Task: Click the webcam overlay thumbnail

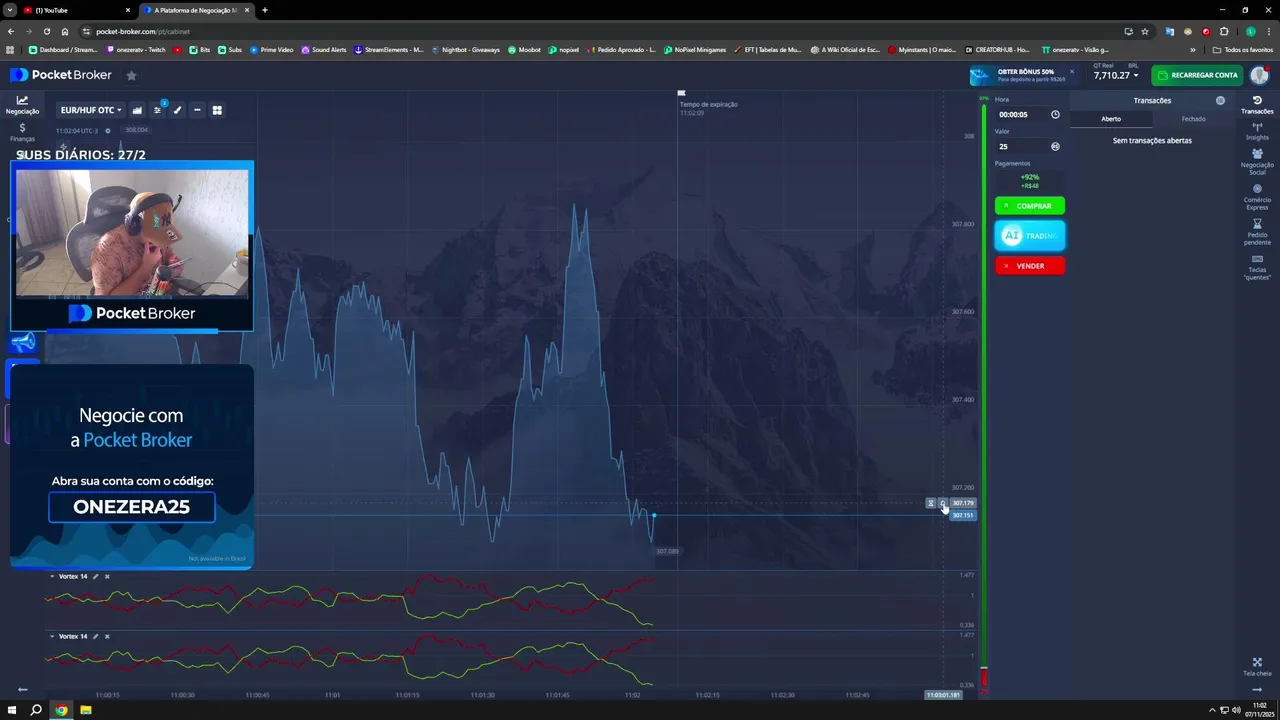Action: tap(132, 233)
